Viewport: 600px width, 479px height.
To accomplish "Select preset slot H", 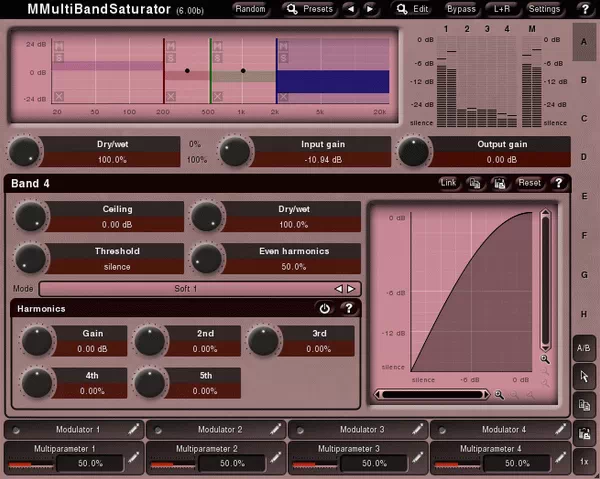I will (x=584, y=314).
